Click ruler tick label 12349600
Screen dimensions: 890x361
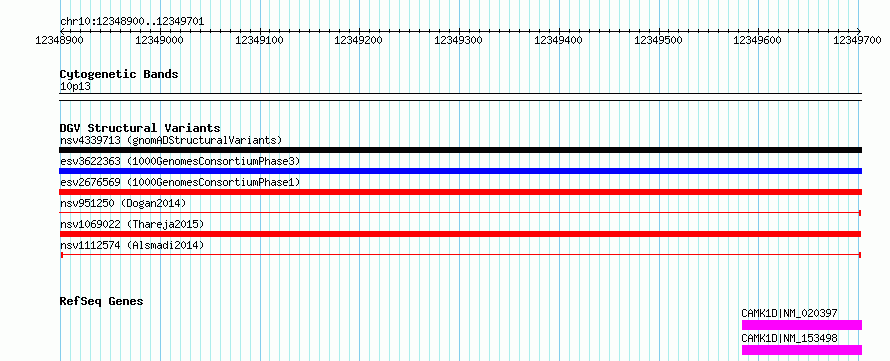(x=758, y=40)
